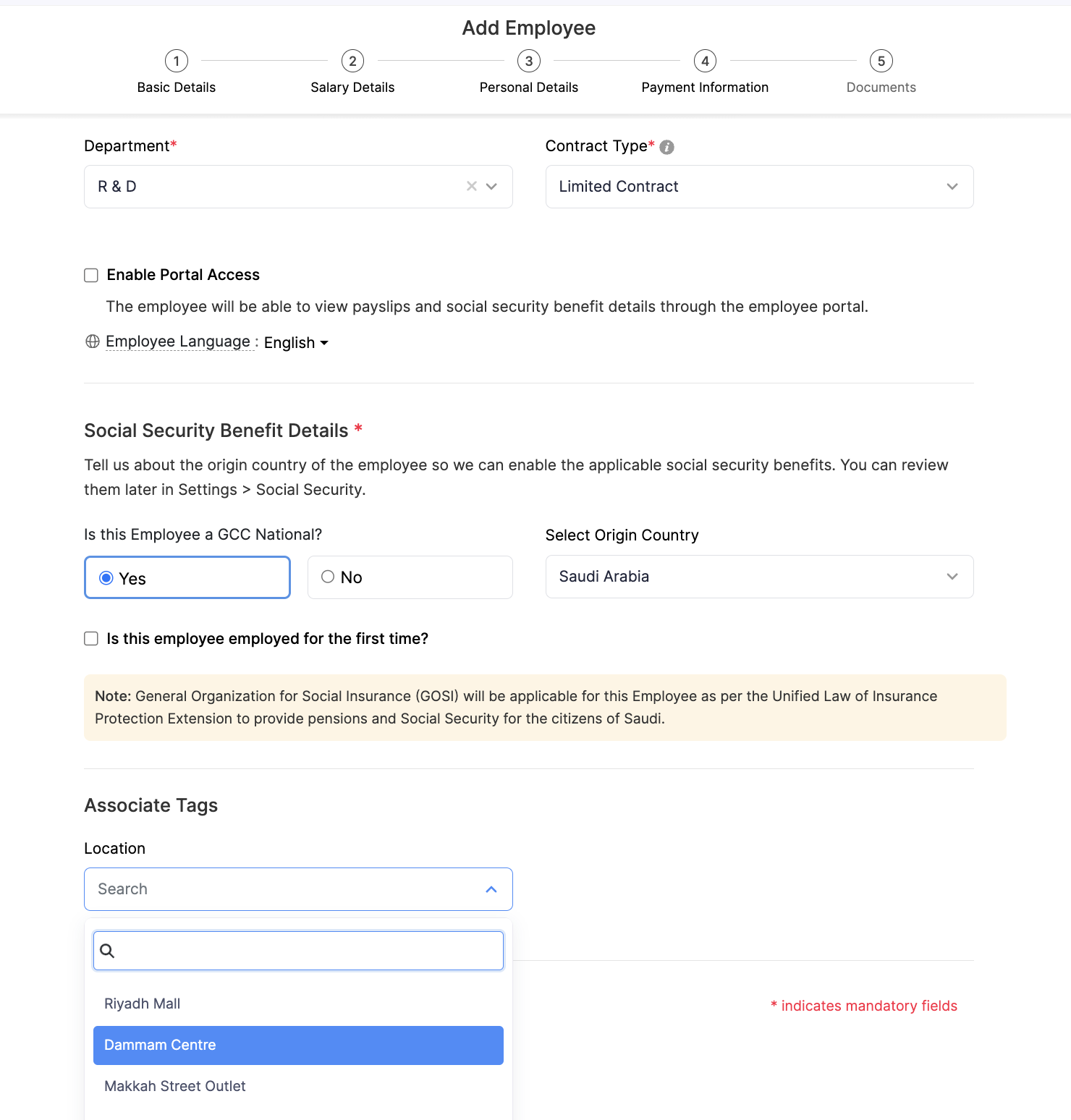Click the step 1 Basic Details circle
This screenshot has width=1071, height=1120.
pyautogui.click(x=176, y=61)
